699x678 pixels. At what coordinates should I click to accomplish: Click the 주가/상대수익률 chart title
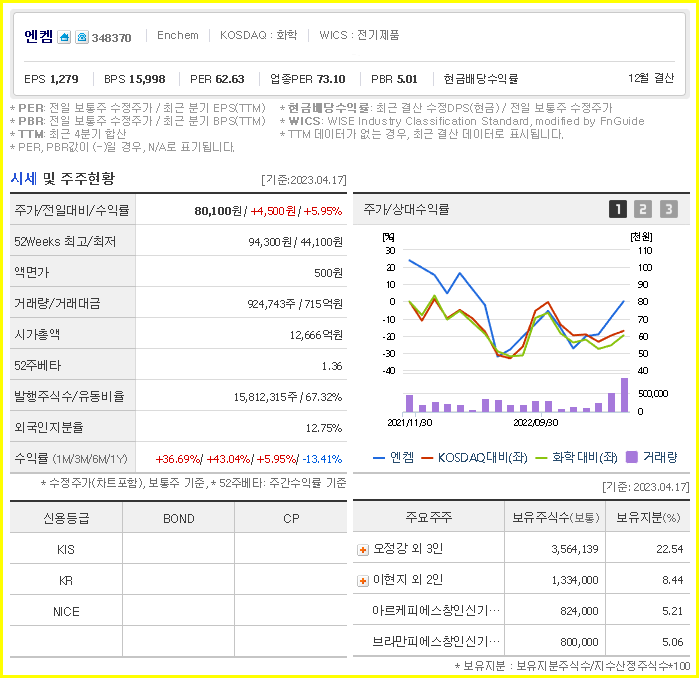coord(406,209)
